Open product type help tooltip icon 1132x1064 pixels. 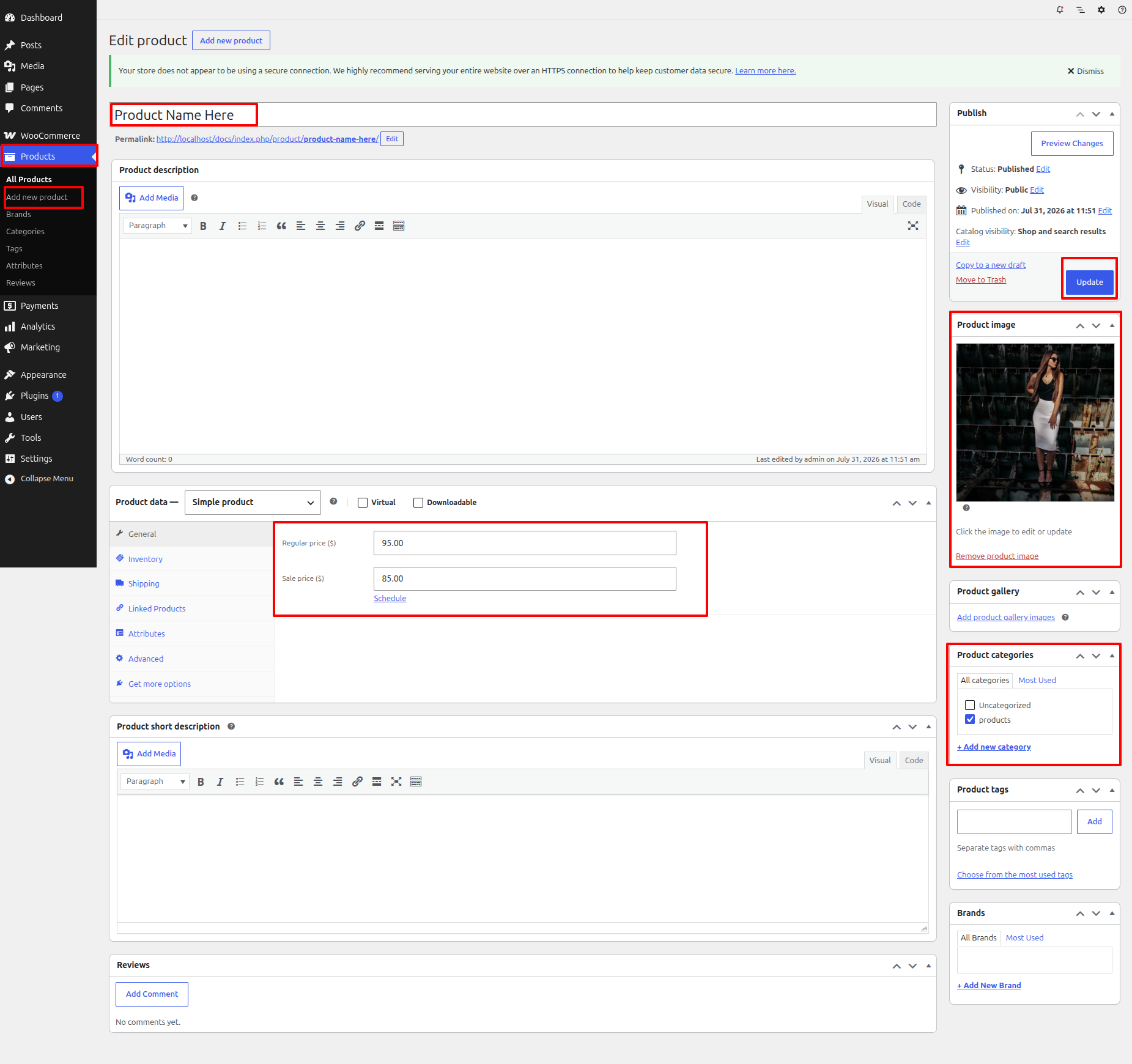333,501
